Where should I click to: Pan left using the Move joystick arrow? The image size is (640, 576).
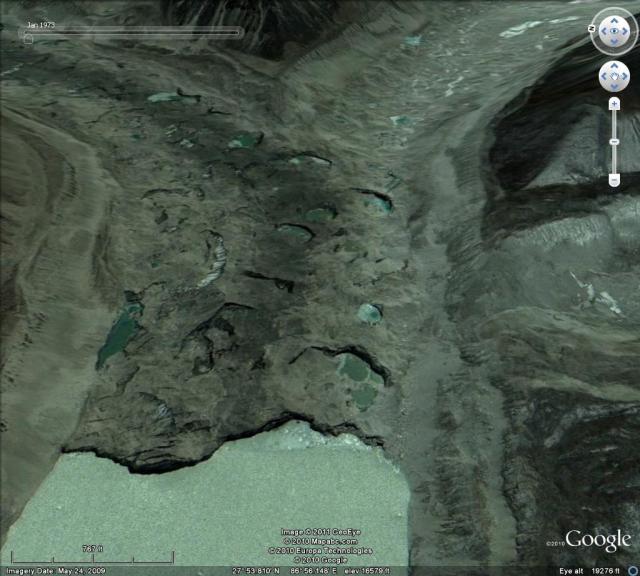point(604,77)
